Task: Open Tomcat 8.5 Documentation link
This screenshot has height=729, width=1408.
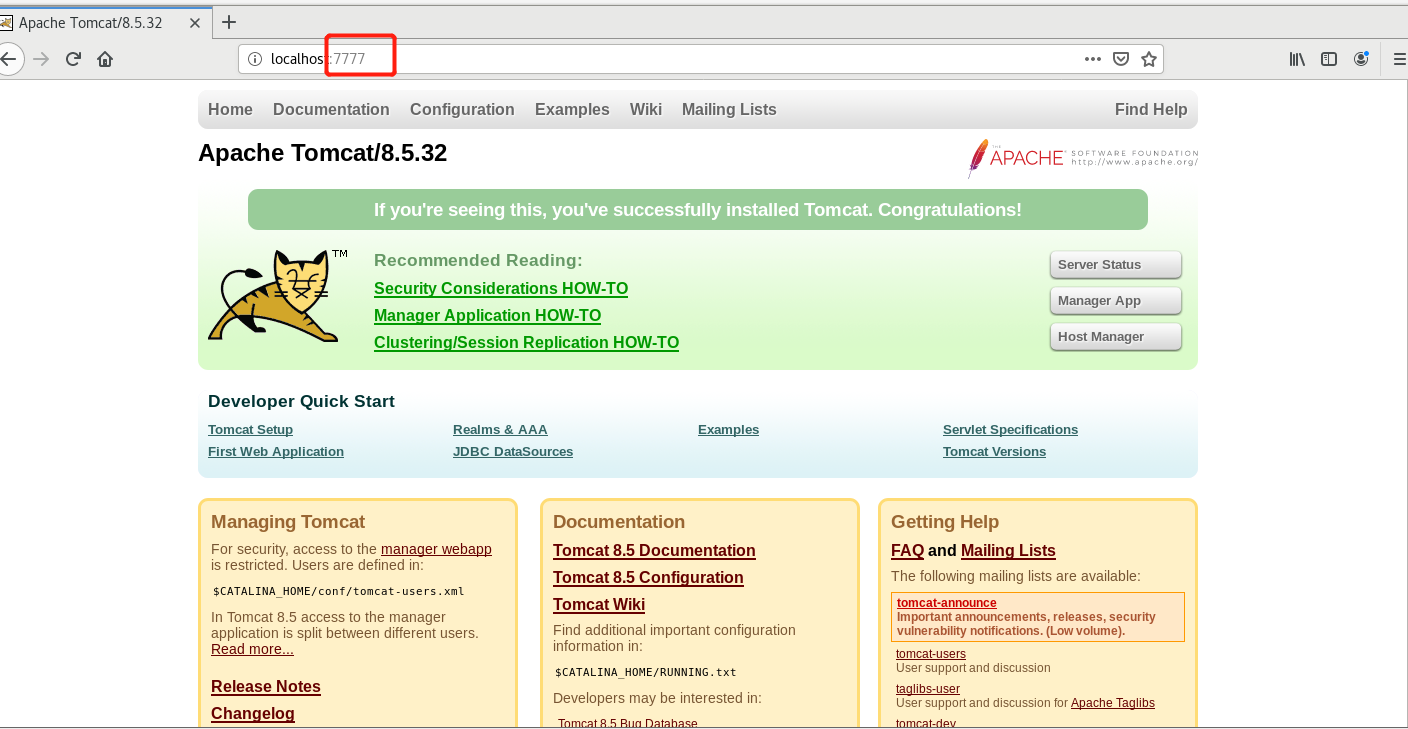Action: 654,551
